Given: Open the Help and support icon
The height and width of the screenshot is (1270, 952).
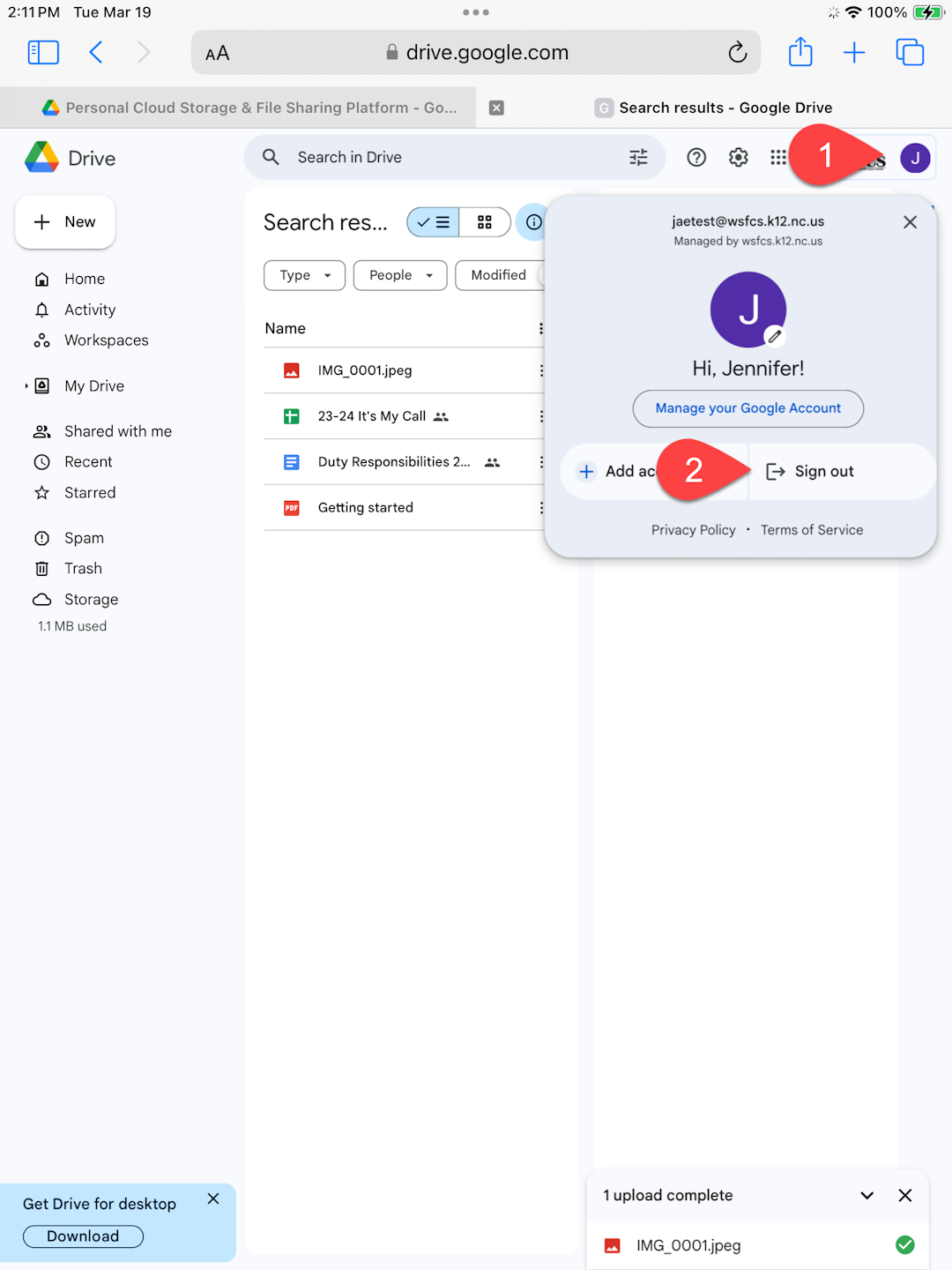Looking at the screenshot, I should [696, 158].
